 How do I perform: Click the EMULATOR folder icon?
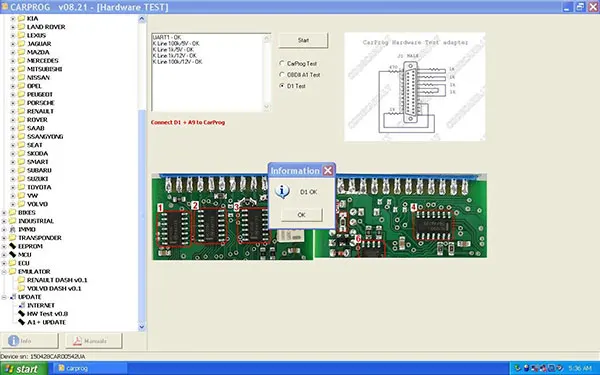pos(13,271)
